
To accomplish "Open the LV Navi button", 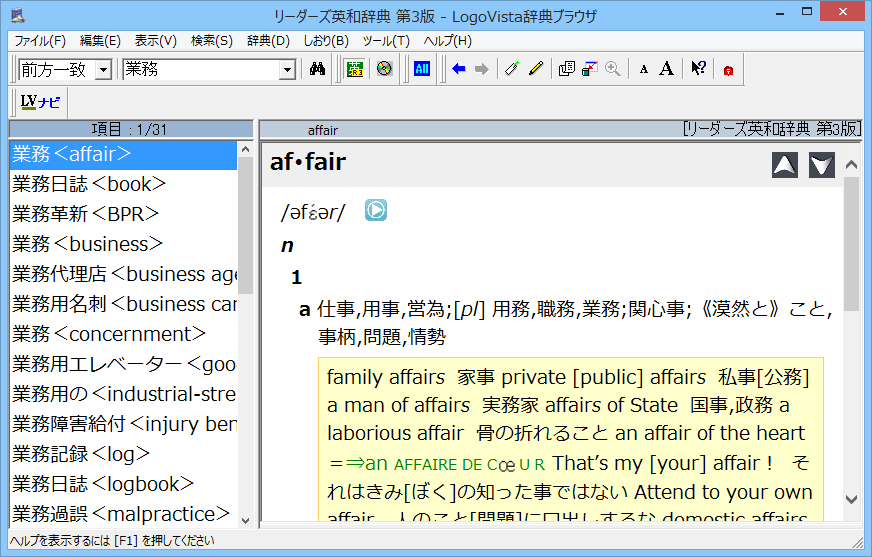I will [40, 102].
